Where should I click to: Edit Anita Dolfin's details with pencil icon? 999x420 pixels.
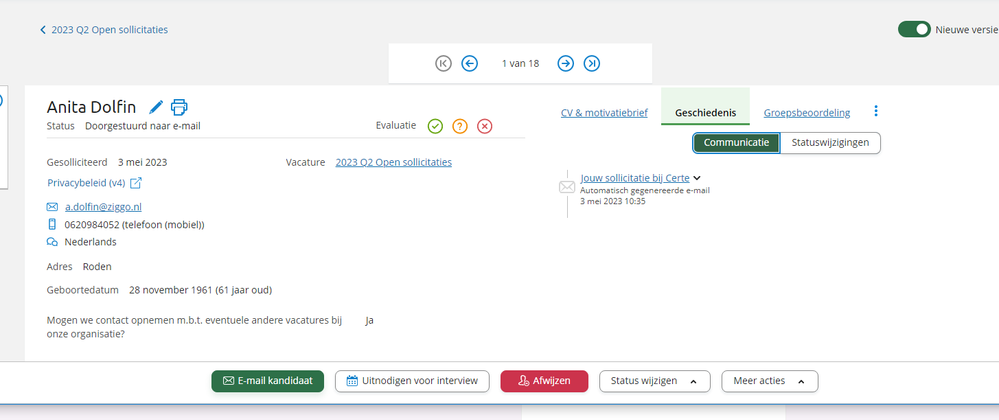pyautogui.click(x=156, y=106)
